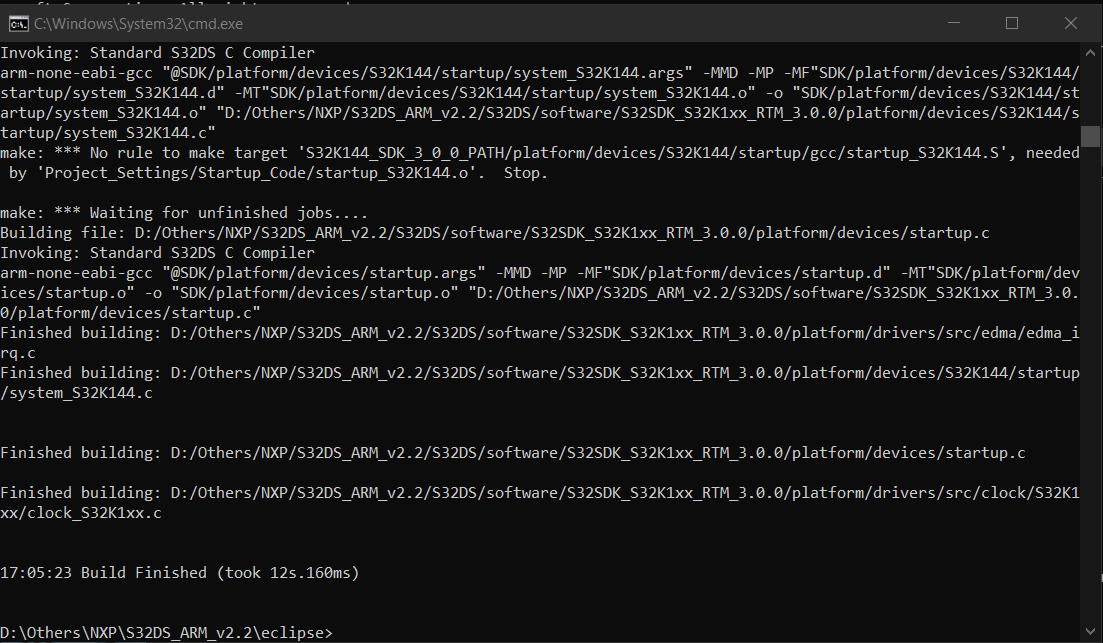This screenshot has width=1103, height=643.
Task: Maximize the cmd.exe window
Action: tap(1012, 22)
